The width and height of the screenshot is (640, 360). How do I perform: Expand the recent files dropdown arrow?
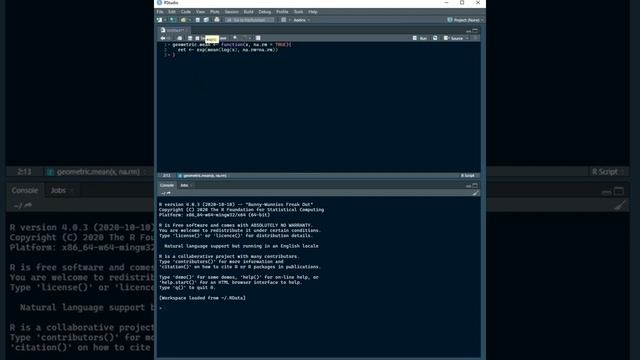point(190,20)
